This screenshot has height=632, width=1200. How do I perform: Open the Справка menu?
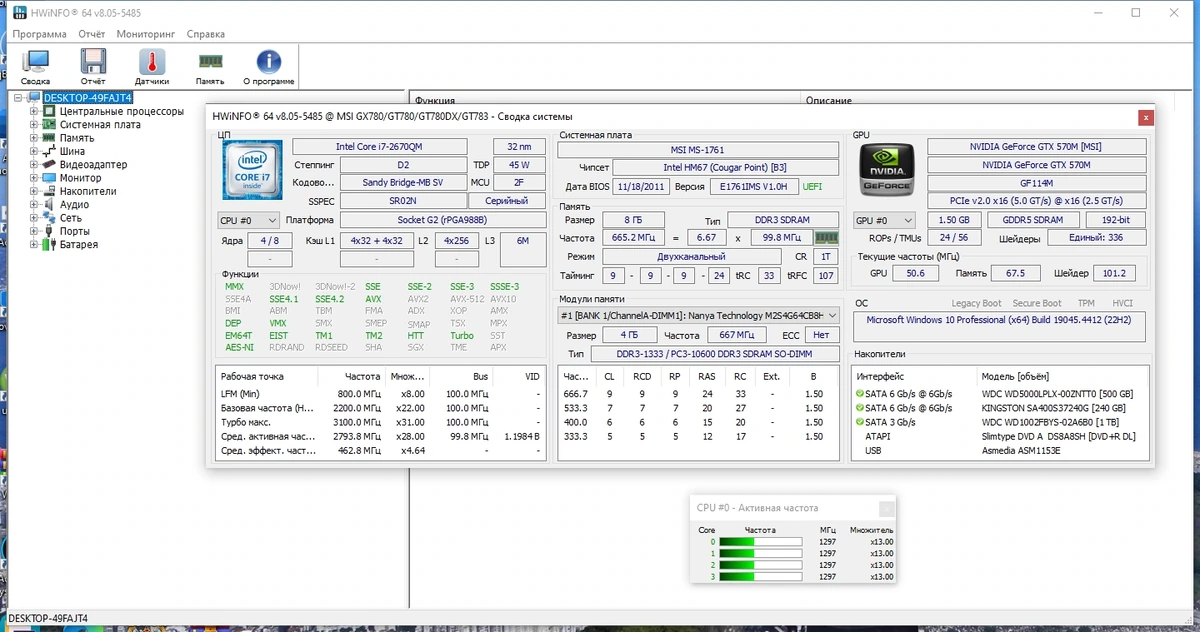[206, 33]
